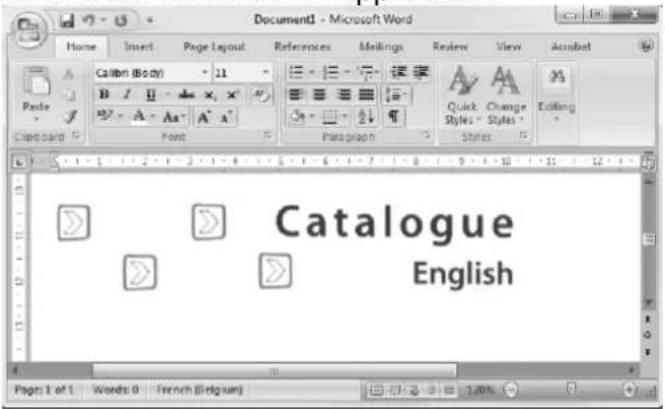
Task: Toggle strikethrough formatting
Action: coord(186,95)
